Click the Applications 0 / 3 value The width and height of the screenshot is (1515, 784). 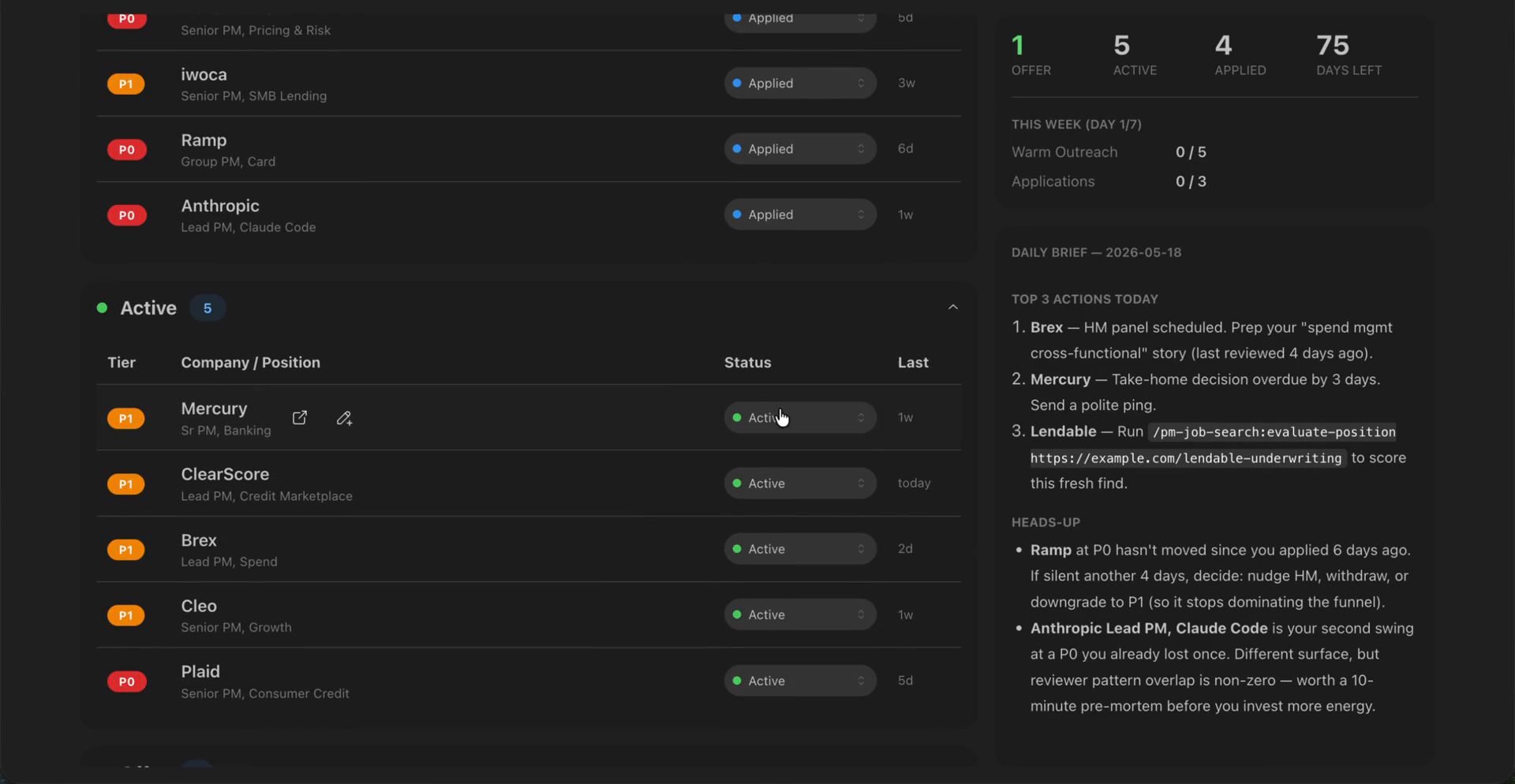point(1191,181)
